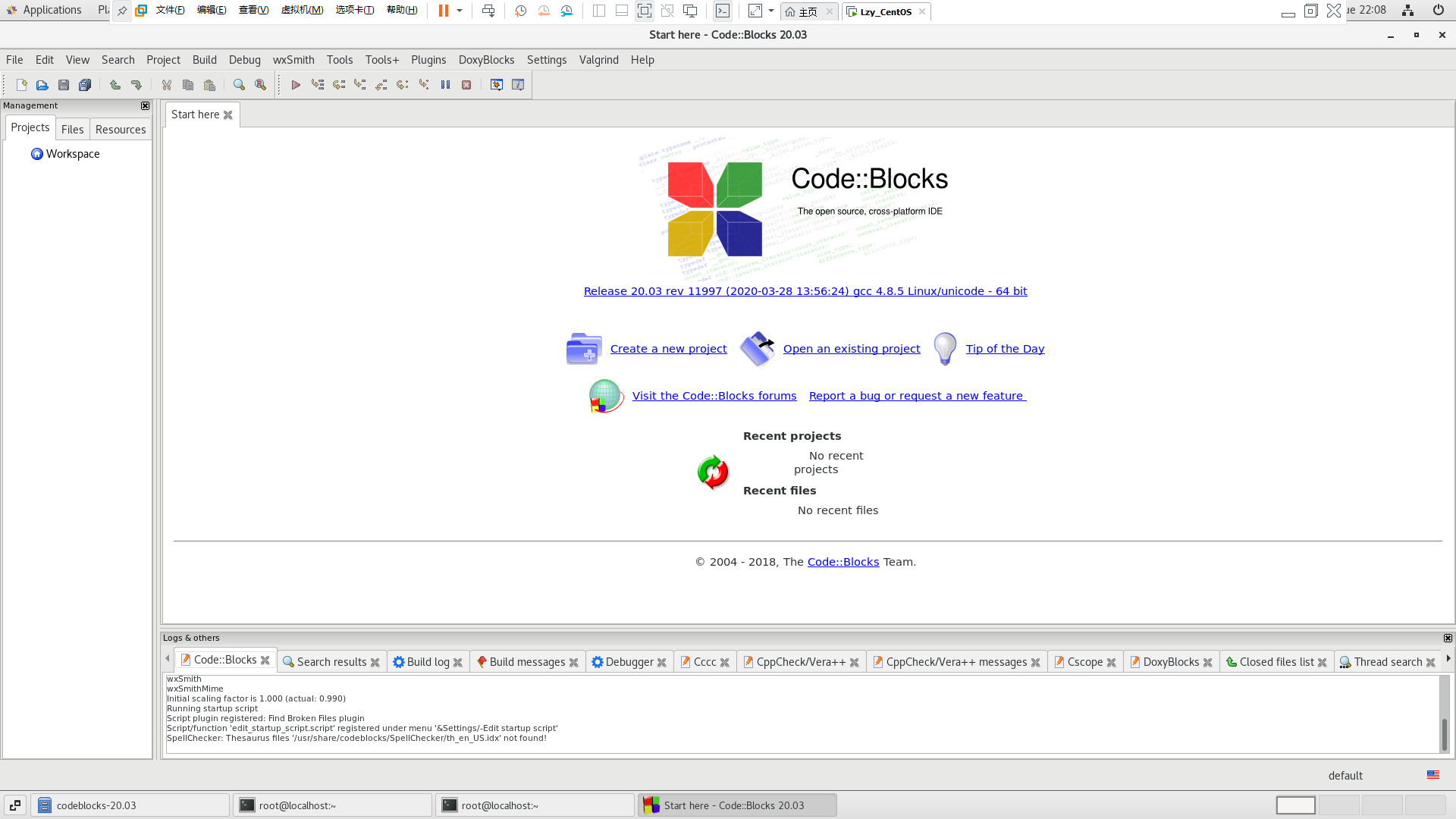Open the Plugins menu
Screen dimensions: 1456x819
point(428,60)
